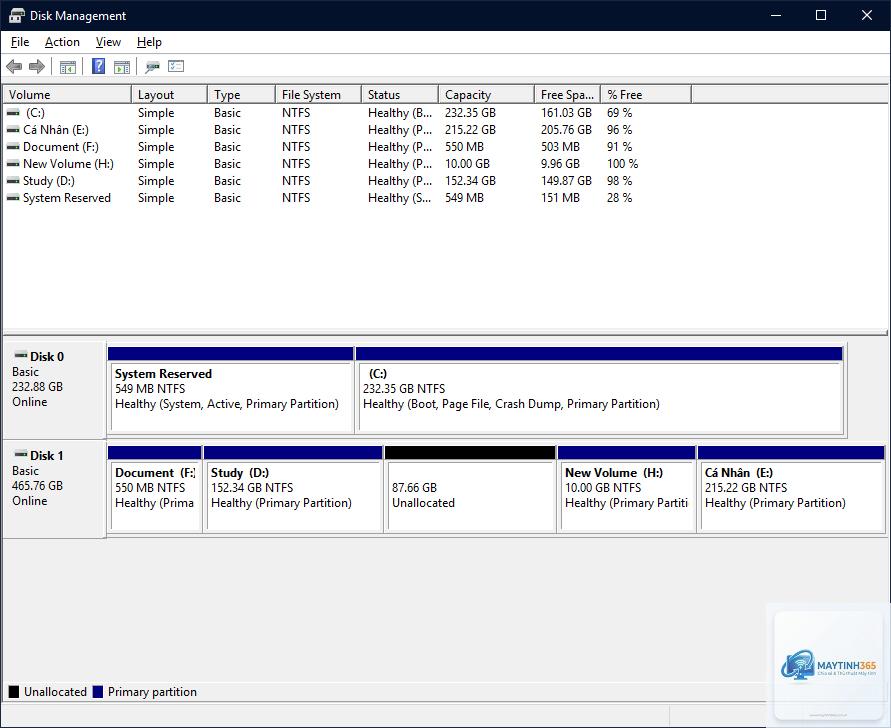Image resolution: width=891 pixels, height=728 pixels.
Task: Sort by the Status column header
Action: 400,94
